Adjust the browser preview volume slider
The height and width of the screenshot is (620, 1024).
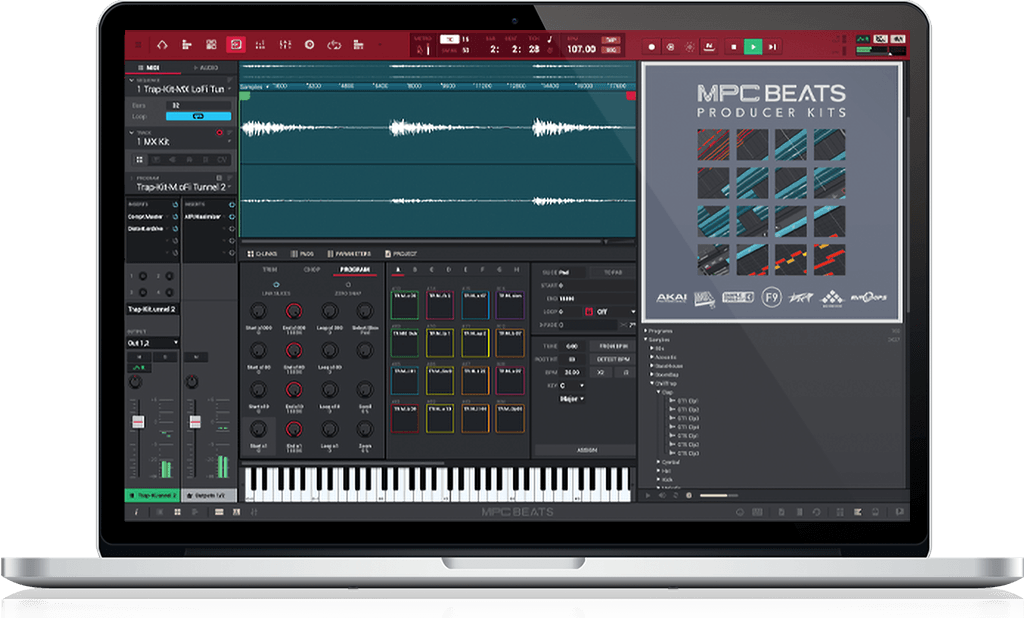click(715, 495)
